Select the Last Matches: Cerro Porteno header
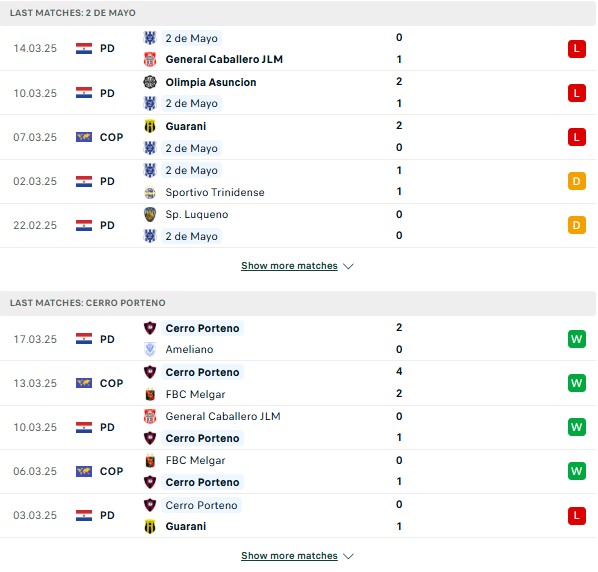 (298, 303)
